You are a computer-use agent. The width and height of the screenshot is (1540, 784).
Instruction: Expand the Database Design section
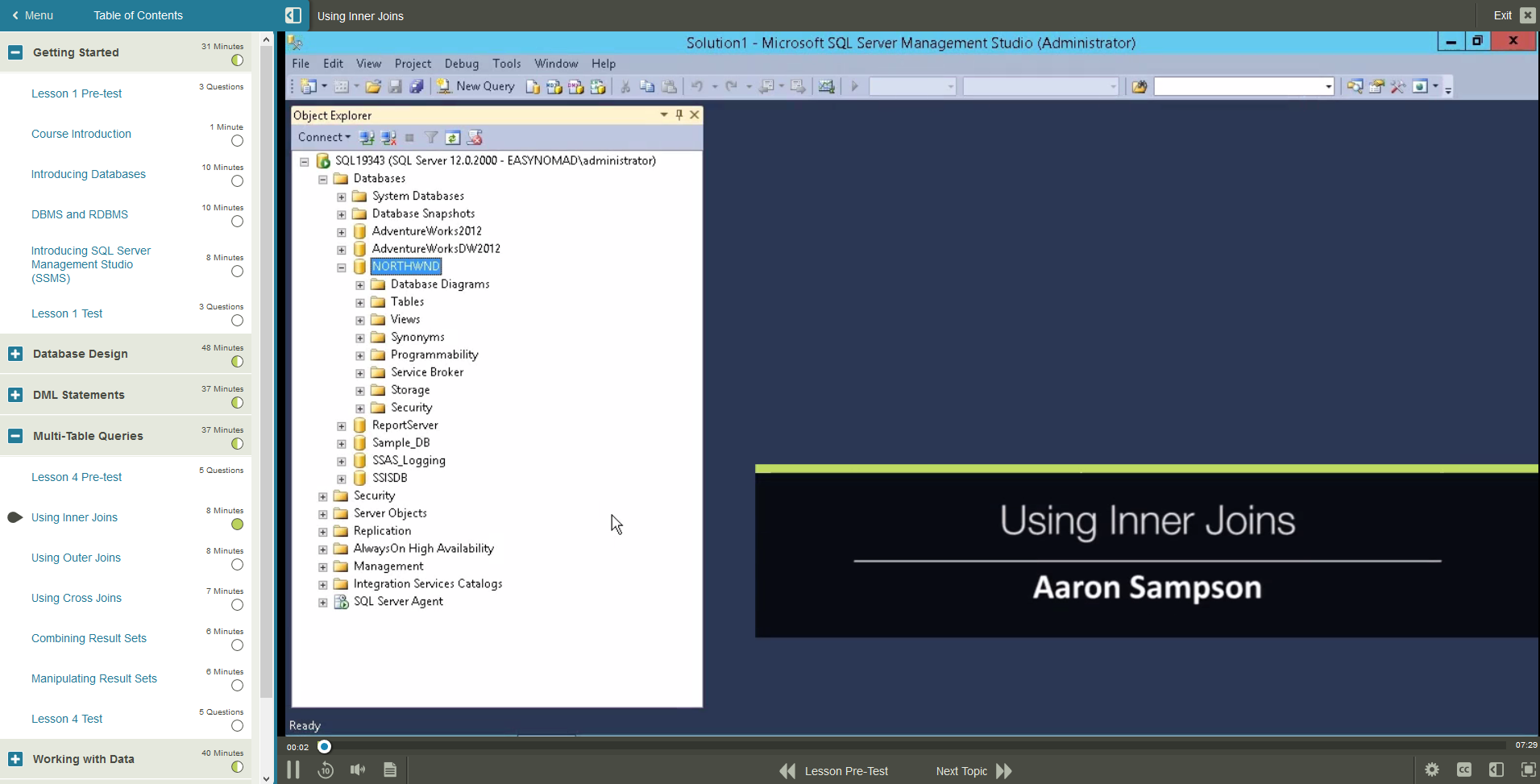pos(15,354)
